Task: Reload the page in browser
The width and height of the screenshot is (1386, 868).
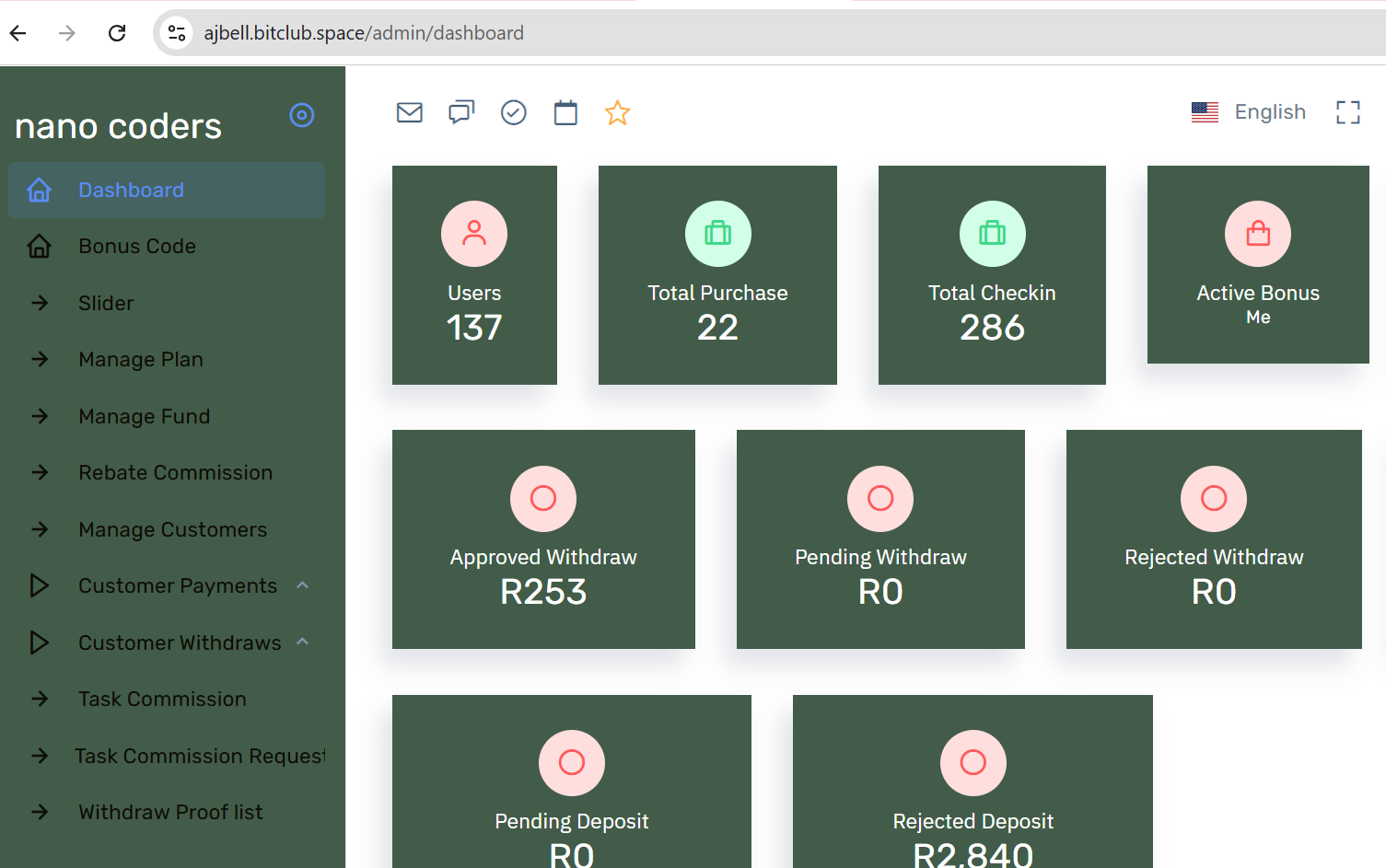Action: coord(117,33)
